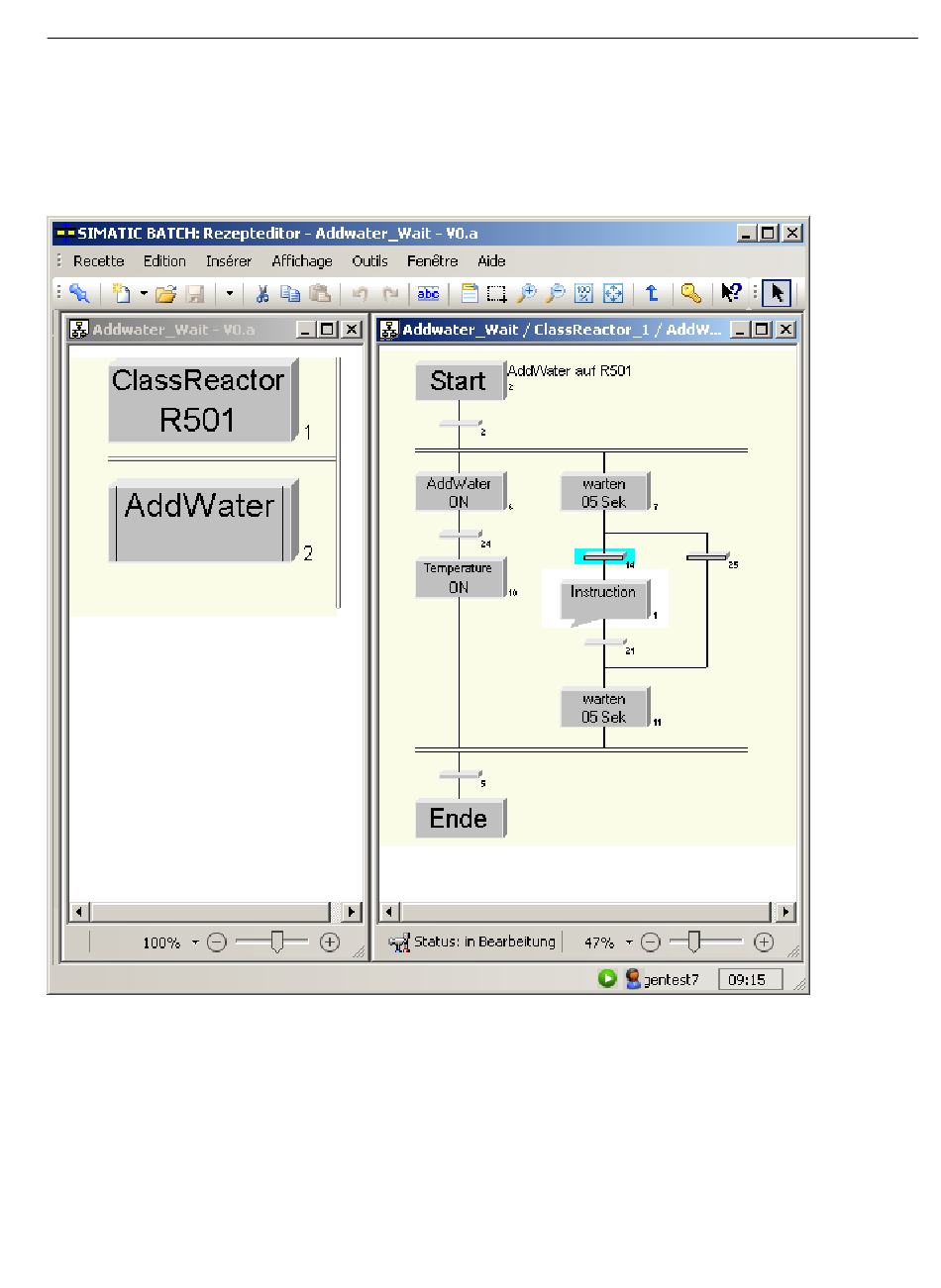Viewport: 941px width, 1288px height.
Task: Click the abc text label icon
Action: click(x=428, y=293)
